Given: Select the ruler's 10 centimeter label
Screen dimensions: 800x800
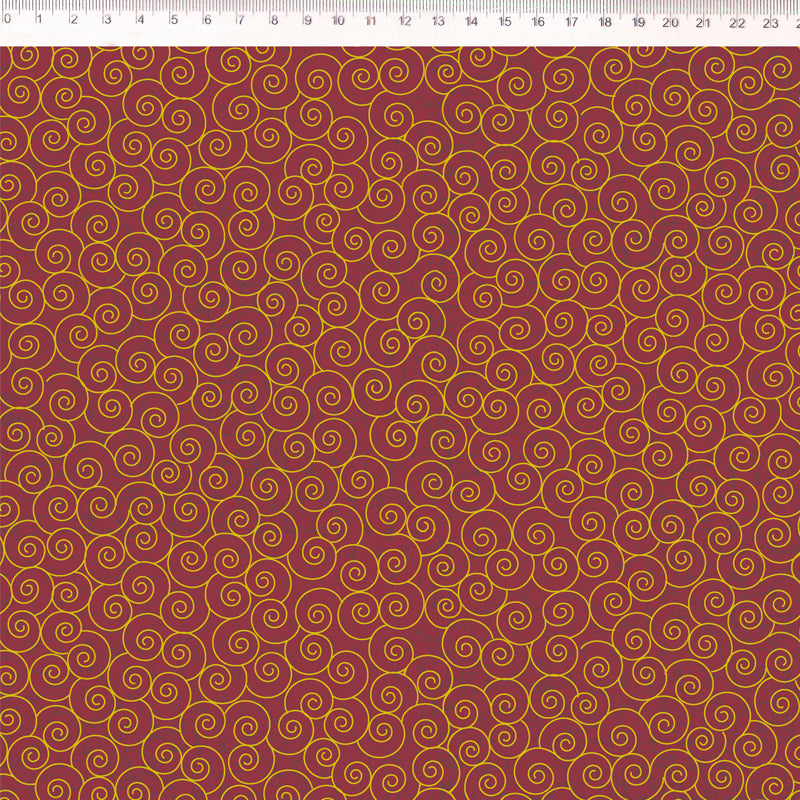Looking at the screenshot, I should (338, 21).
